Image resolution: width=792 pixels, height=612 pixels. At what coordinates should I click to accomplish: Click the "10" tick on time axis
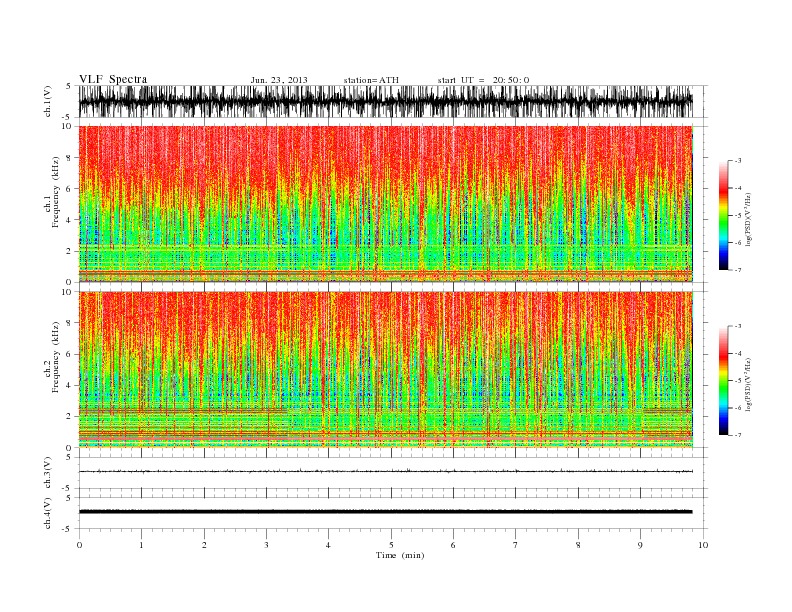click(x=703, y=545)
